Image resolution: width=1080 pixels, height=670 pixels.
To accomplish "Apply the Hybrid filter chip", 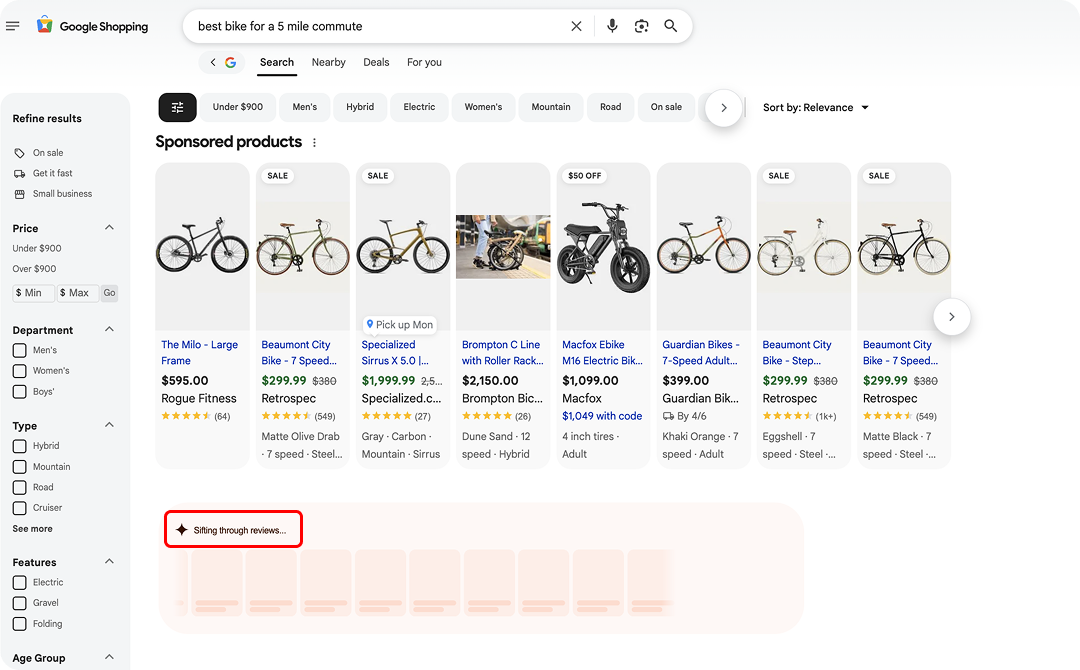I will (360, 107).
